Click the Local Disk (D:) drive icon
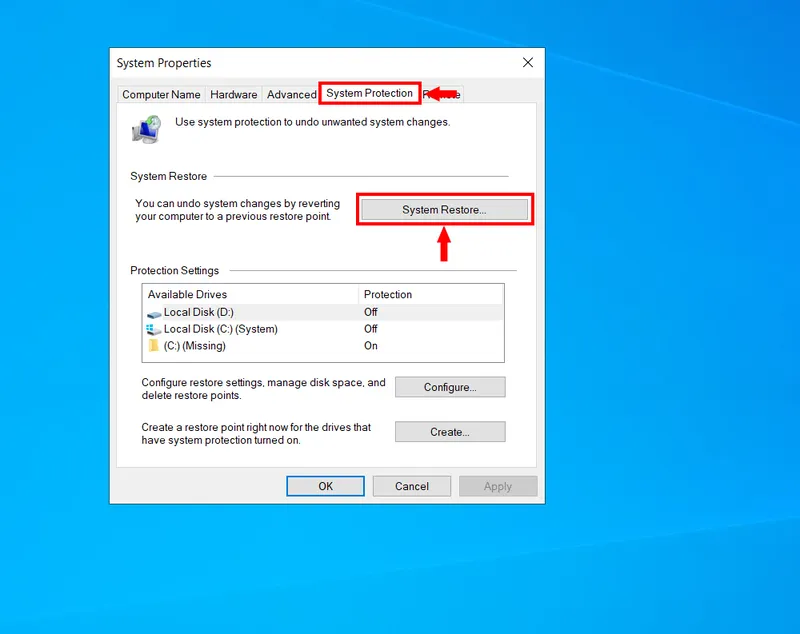This screenshot has width=800, height=634. (154, 312)
